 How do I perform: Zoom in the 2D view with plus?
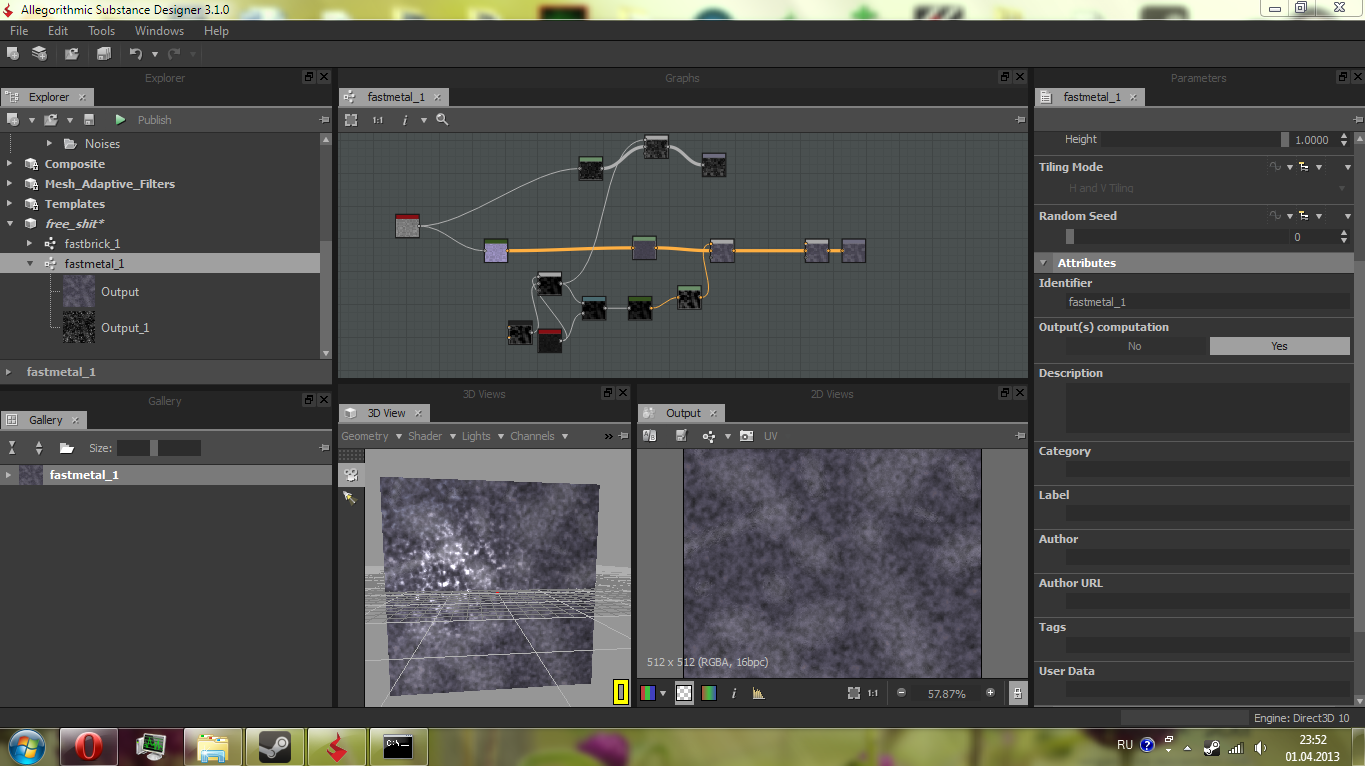click(x=991, y=693)
